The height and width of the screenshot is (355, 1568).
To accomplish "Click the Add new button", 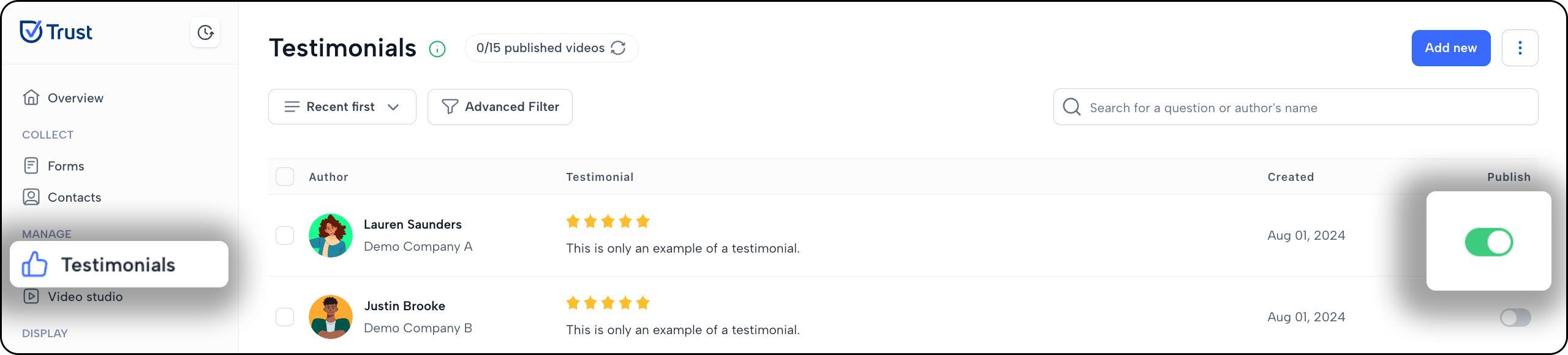I will (1451, 48).
